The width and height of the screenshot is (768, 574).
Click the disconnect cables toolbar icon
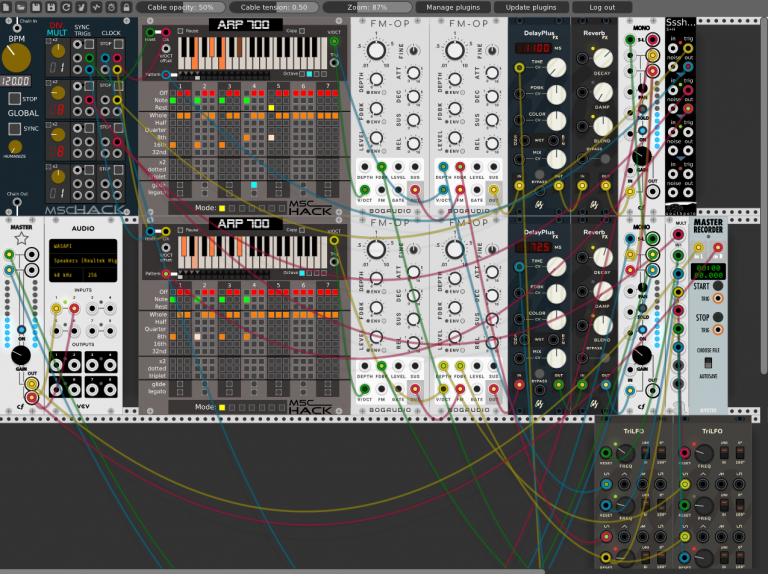[x=81, y=7]
